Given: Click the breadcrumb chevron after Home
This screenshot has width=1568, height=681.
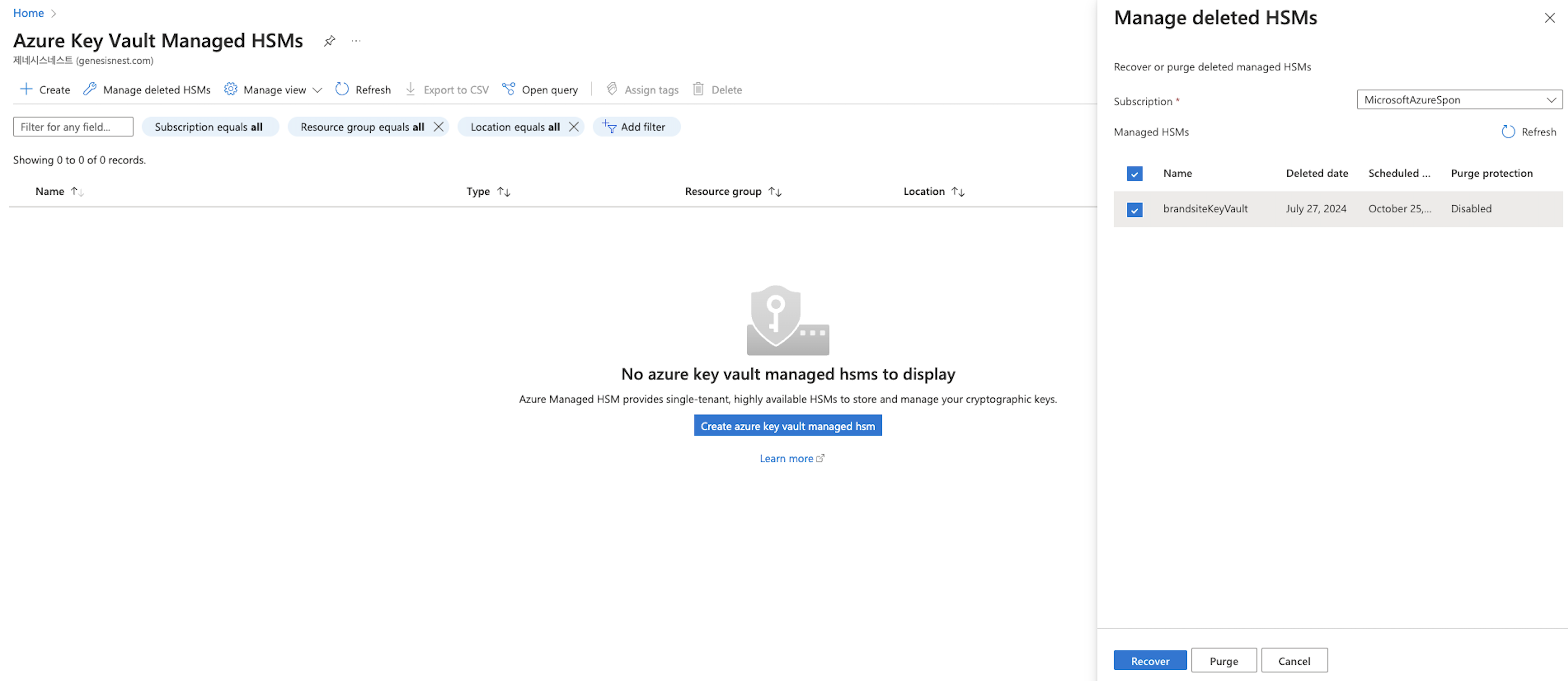Looking at the screenshot, I should pos(54,13).
